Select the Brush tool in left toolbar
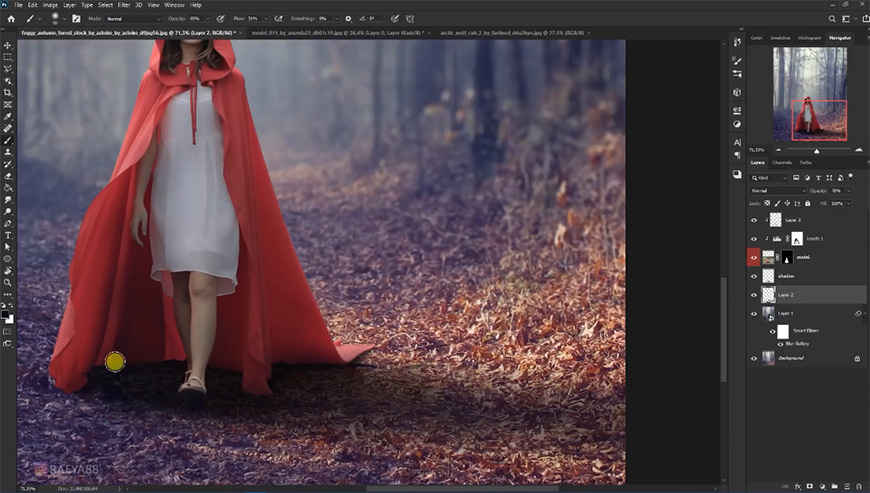 click(x=8, y=140)
